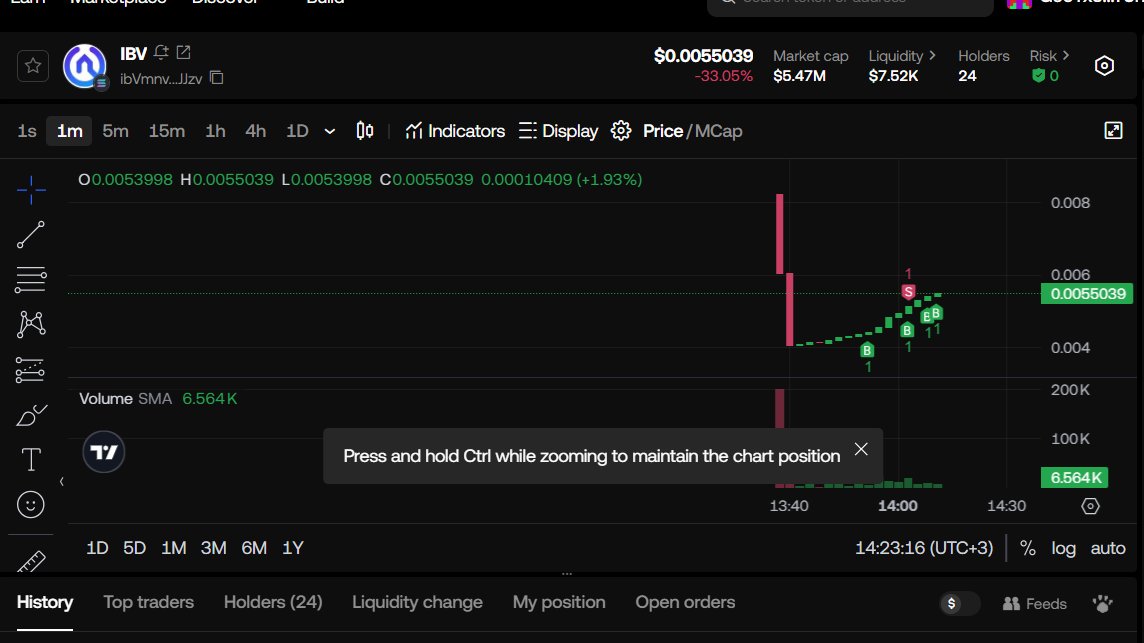This screenshot has height=643, width=1144.
Task: Switch chart to Price mode
Action: tap(662, 131)
